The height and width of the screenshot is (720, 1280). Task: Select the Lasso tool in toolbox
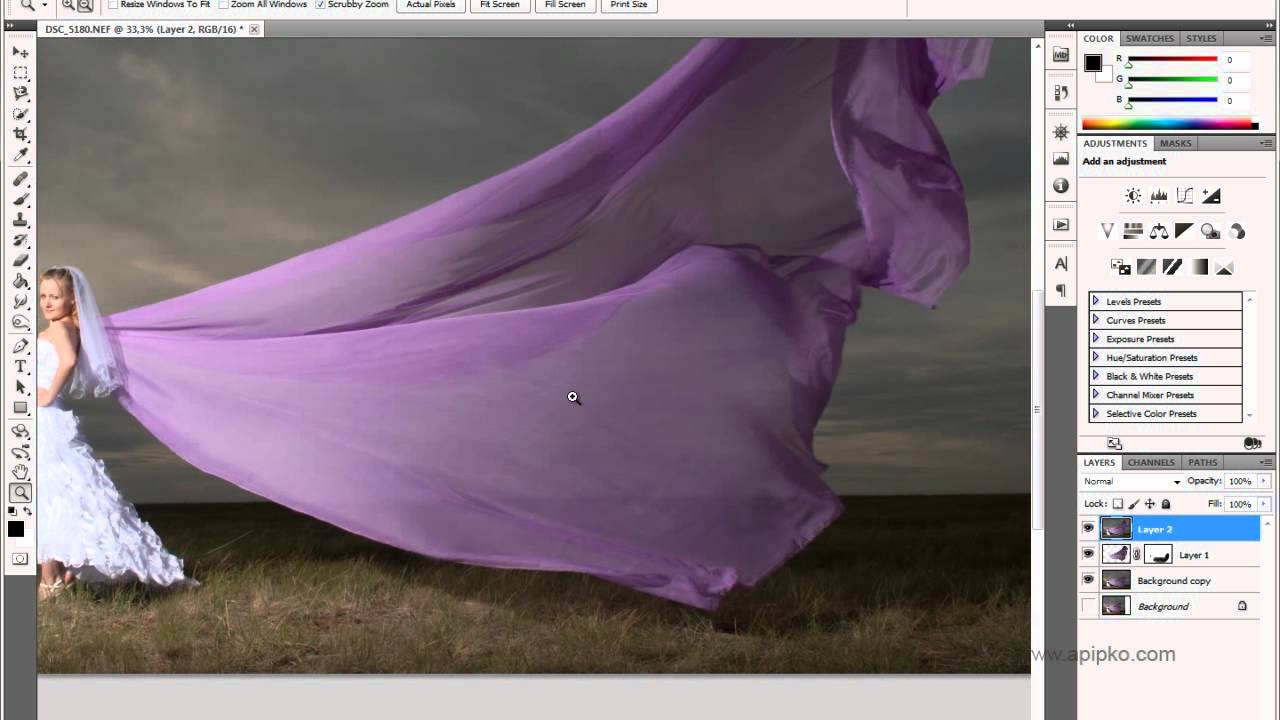point(20,93)
